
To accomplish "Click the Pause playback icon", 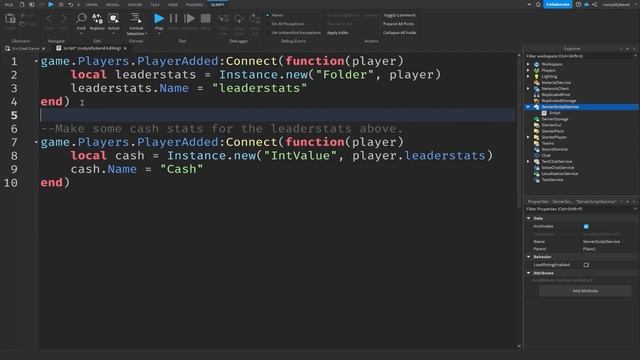I will point(173,18).
